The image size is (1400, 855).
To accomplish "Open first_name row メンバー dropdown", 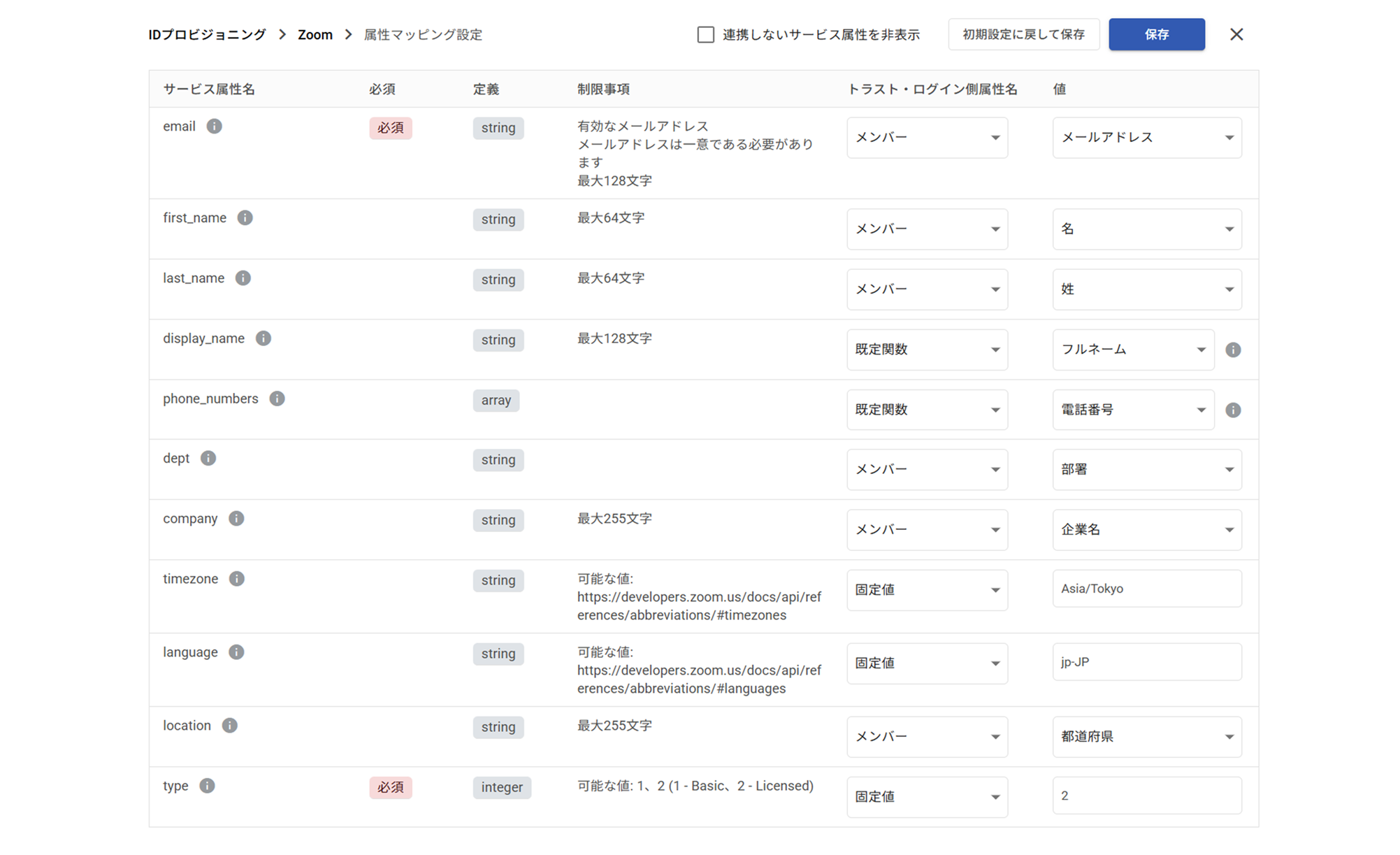I will [x=927, y=229].
